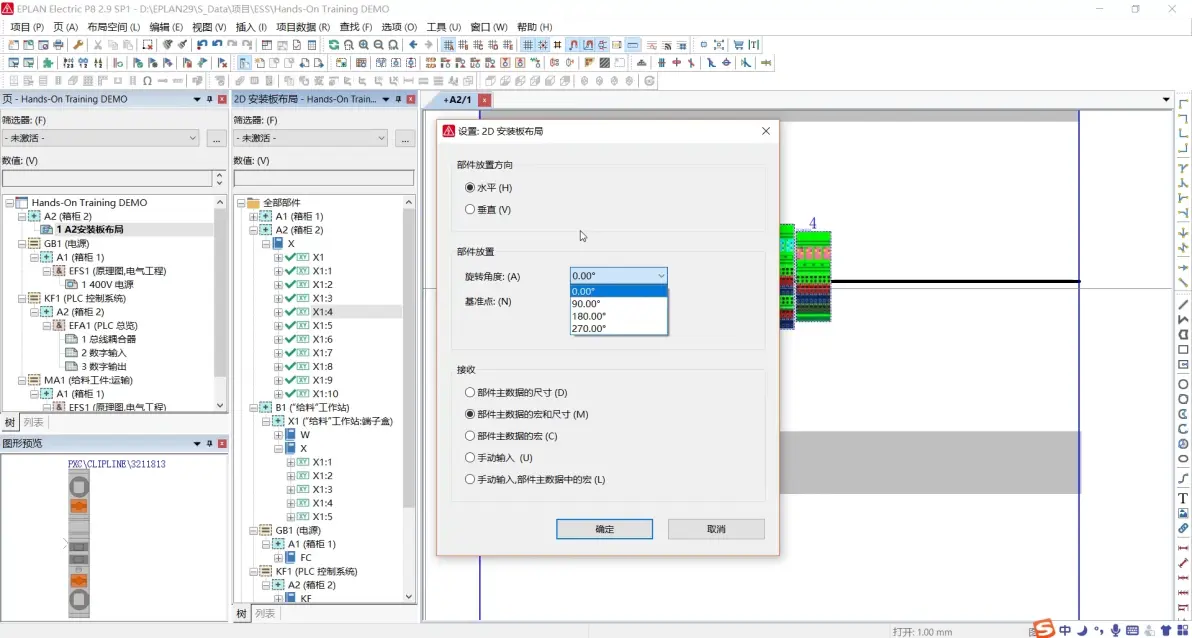Image resolution: width=1192 pixels, height=638 pixels.
Task: Click the scissors cut icon
Action: pos(98,45)
